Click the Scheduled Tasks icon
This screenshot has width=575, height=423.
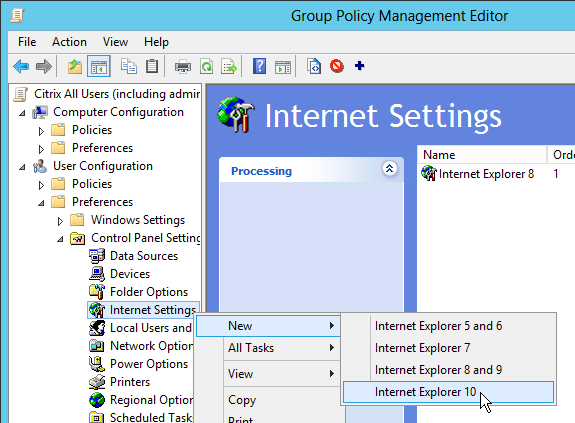97,418
